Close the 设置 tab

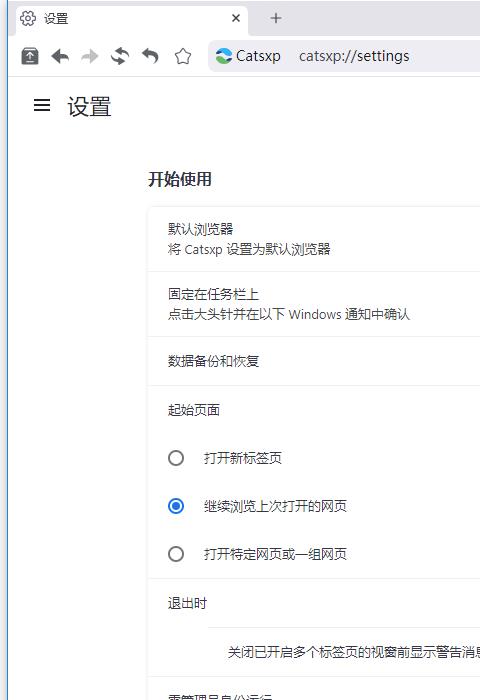236,18
